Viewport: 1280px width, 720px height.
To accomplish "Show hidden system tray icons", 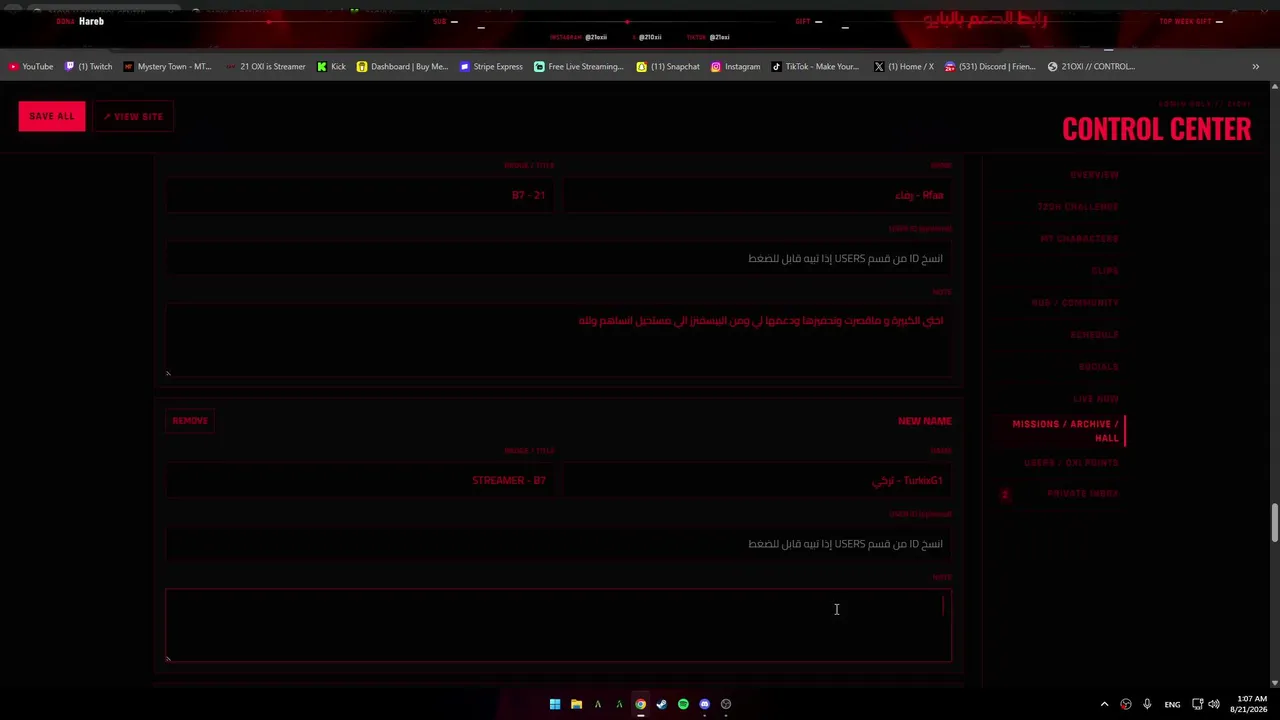I will 1104,704.
